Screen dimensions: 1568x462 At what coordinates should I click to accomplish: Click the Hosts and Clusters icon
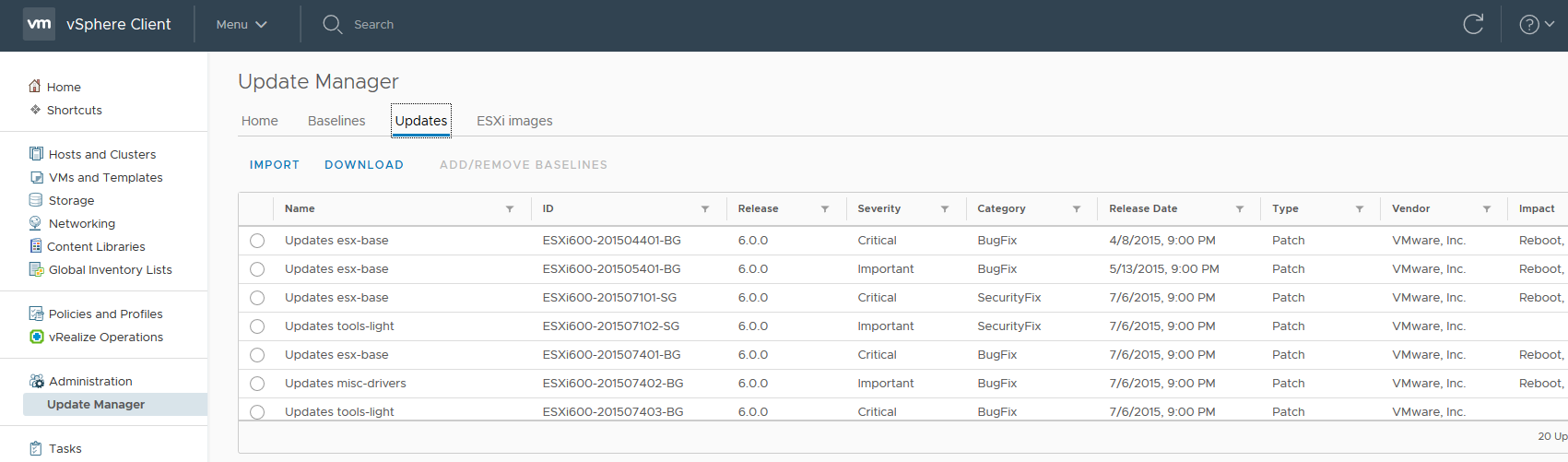[x=37, y=154]
